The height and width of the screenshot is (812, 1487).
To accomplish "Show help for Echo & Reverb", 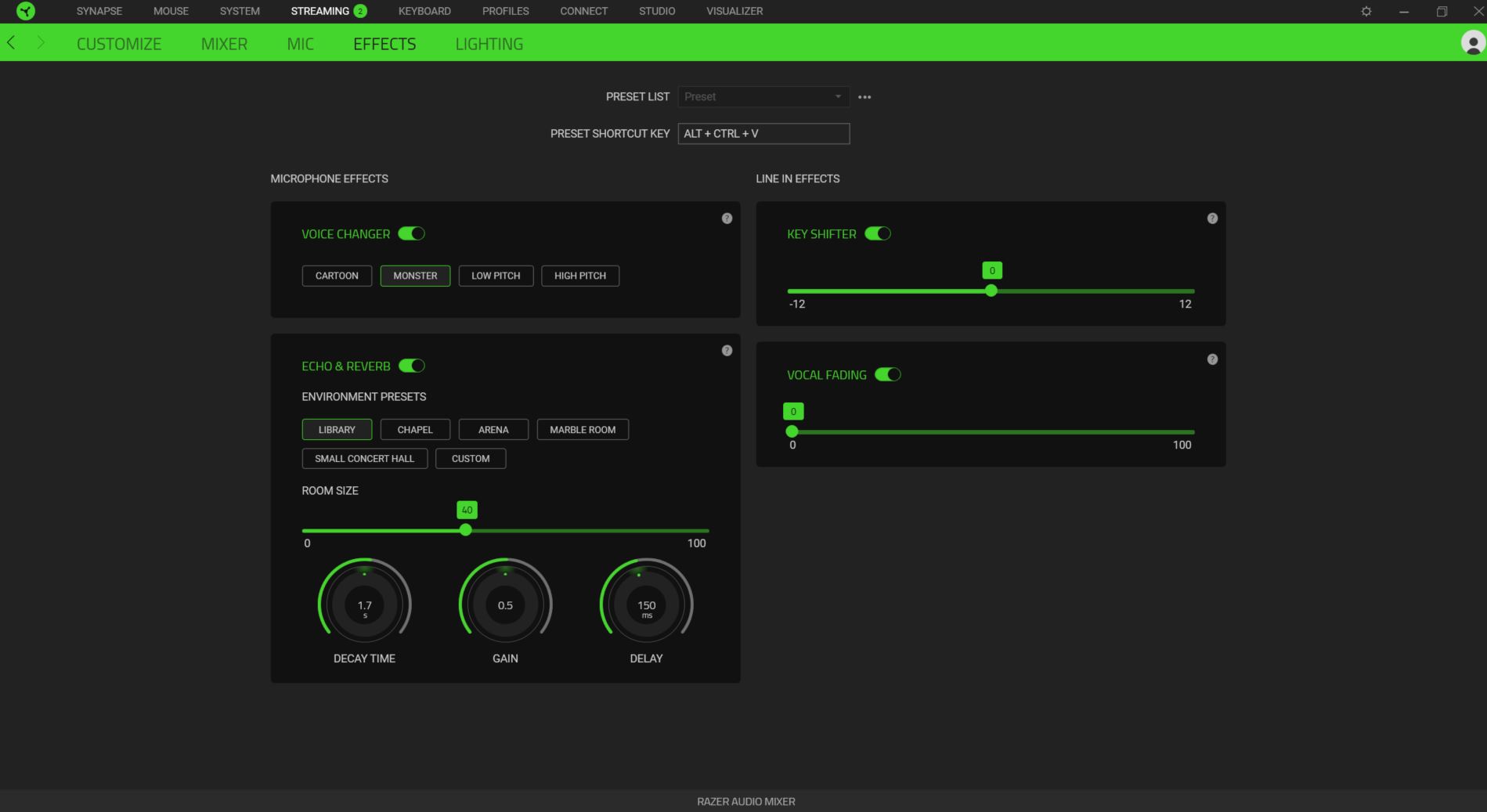I will tap(727, 351).
